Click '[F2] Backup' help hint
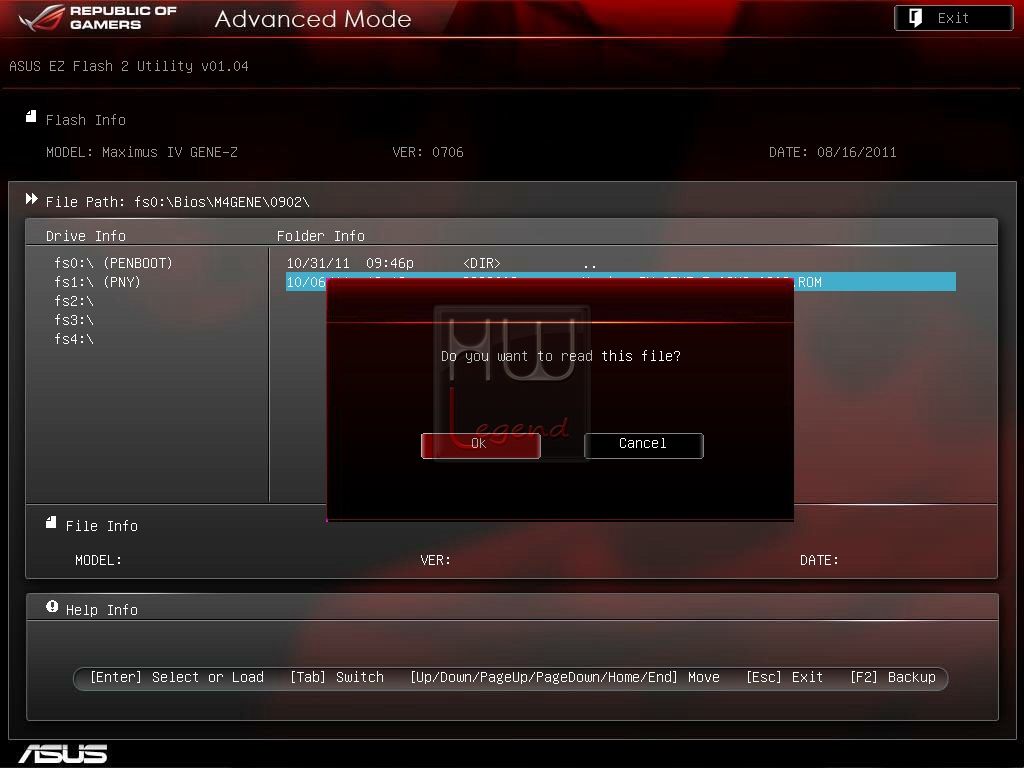This screenshot has height=768, width=1024. coord(893,677)
